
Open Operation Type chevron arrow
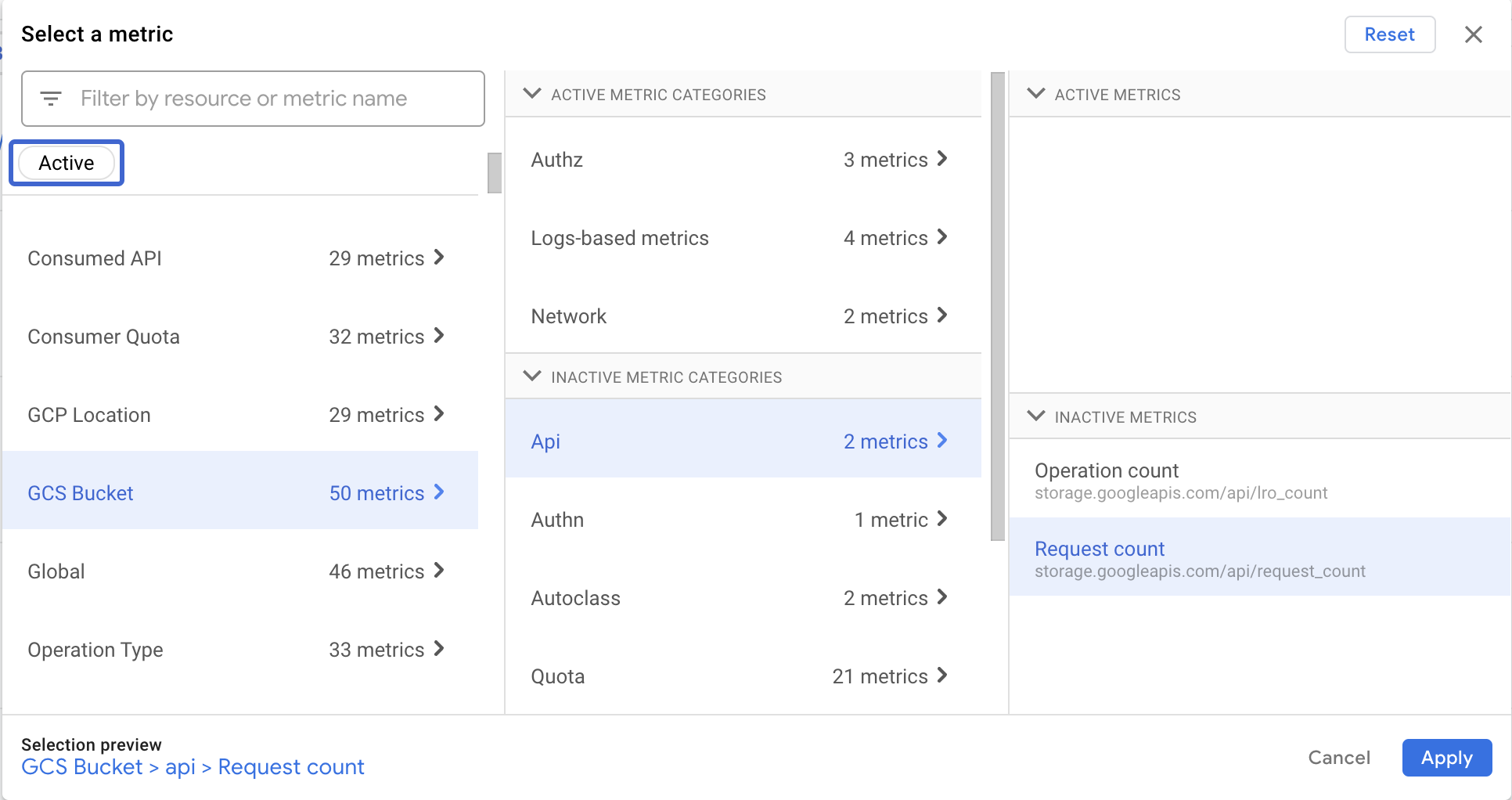tap(439, 649)
